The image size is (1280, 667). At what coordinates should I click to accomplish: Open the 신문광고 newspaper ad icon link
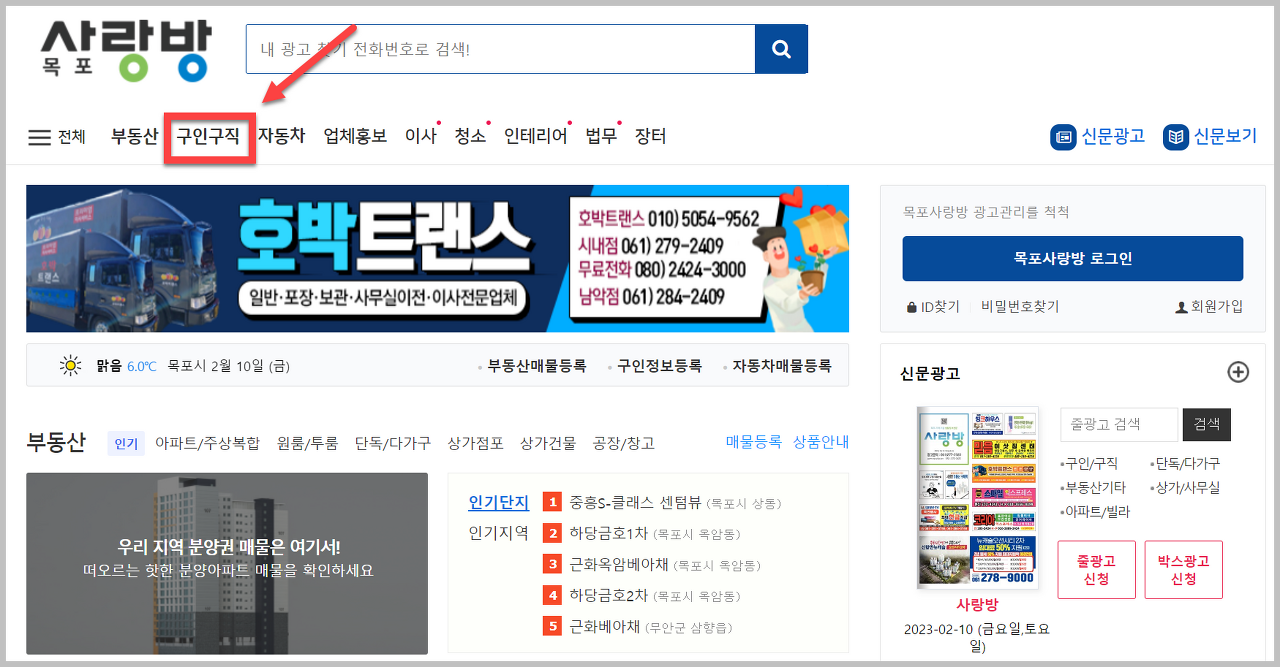1098,137
